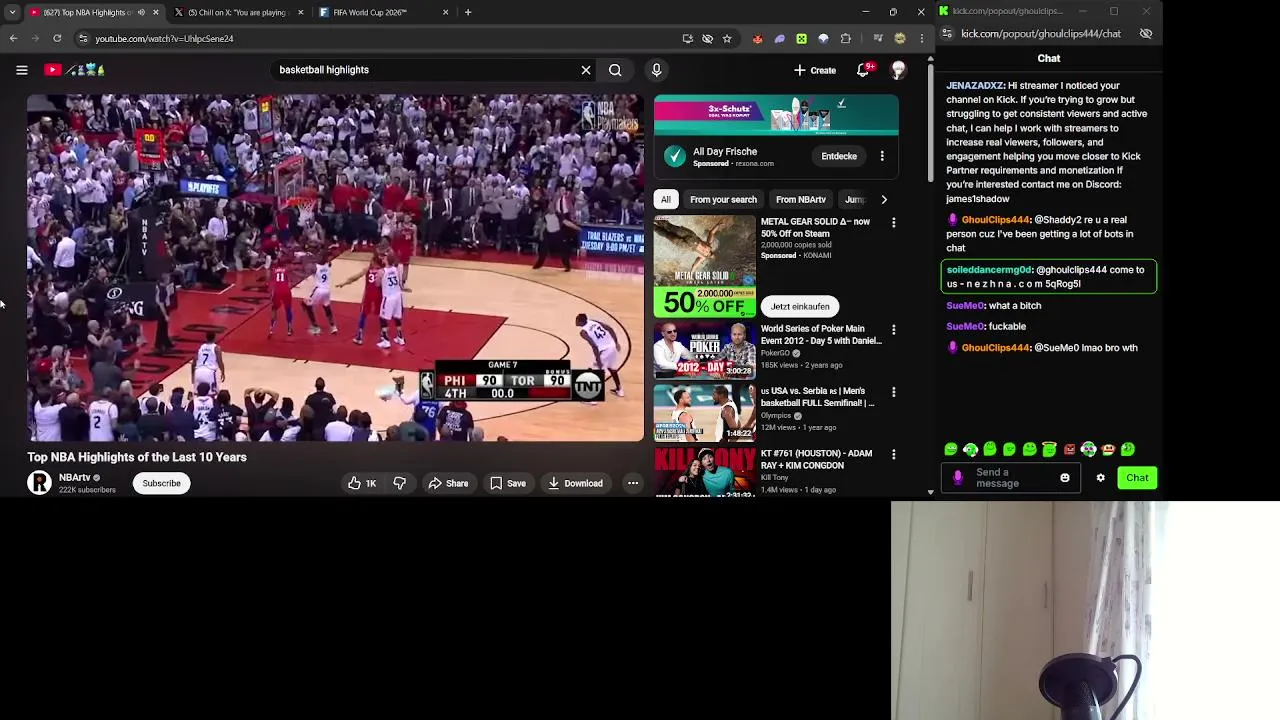The height and width of the screenshot is (720, 1280).
Task: Click the address bar URL
Action: click(x=164, y=39)
